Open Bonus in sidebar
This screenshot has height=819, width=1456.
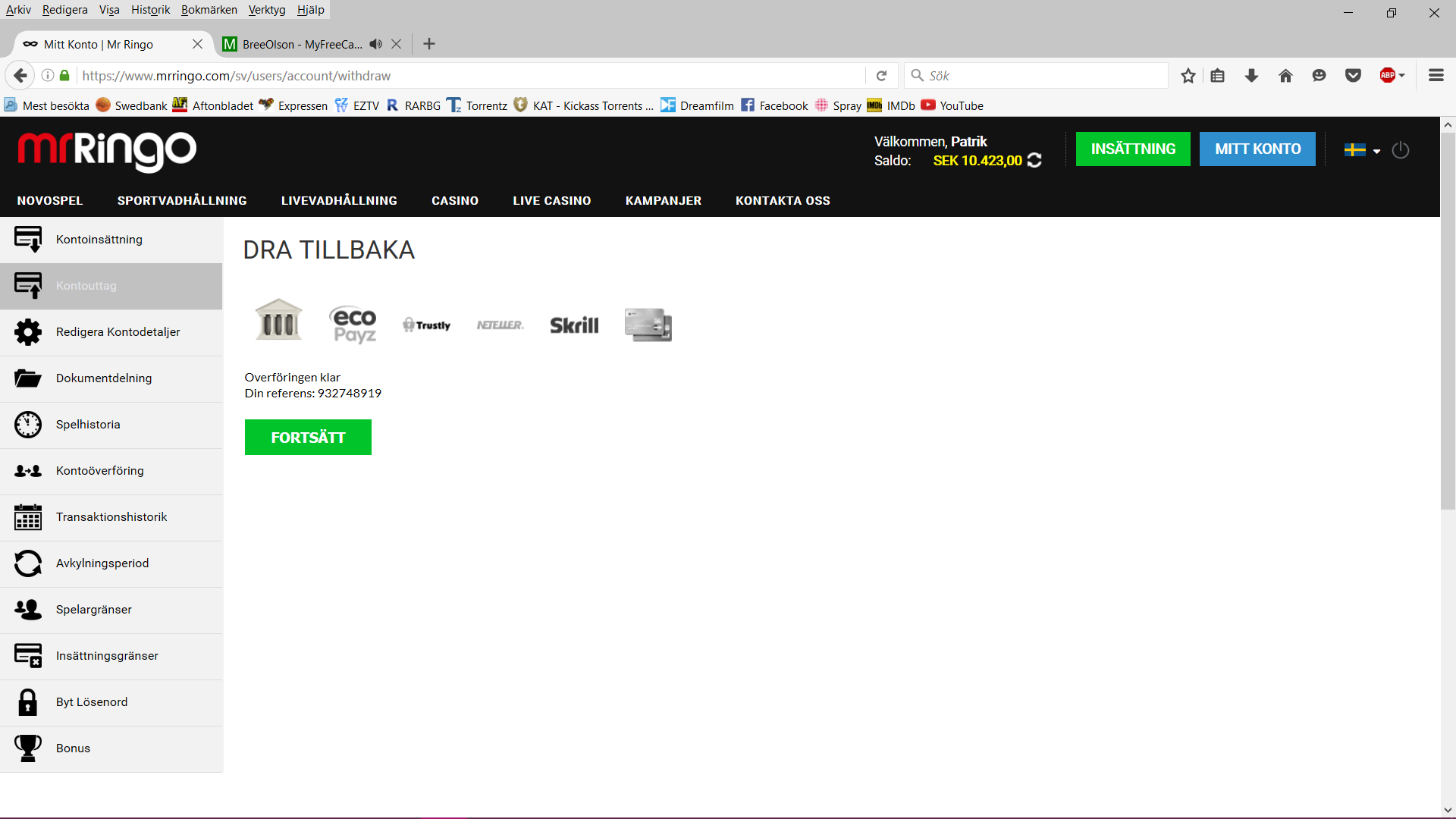coord(111,748)
